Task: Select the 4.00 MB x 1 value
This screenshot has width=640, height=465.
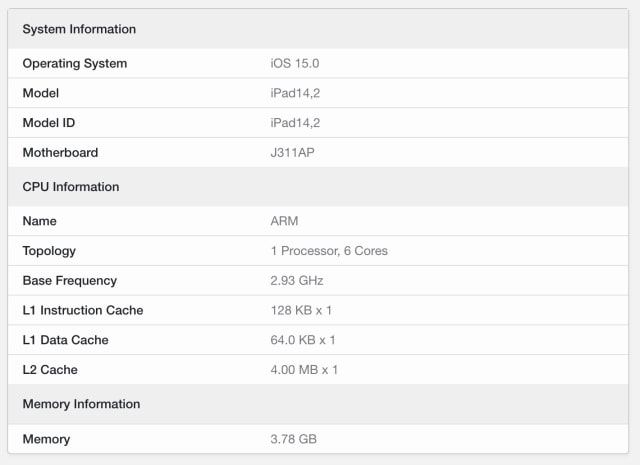Action: click(x=304, y=370)
